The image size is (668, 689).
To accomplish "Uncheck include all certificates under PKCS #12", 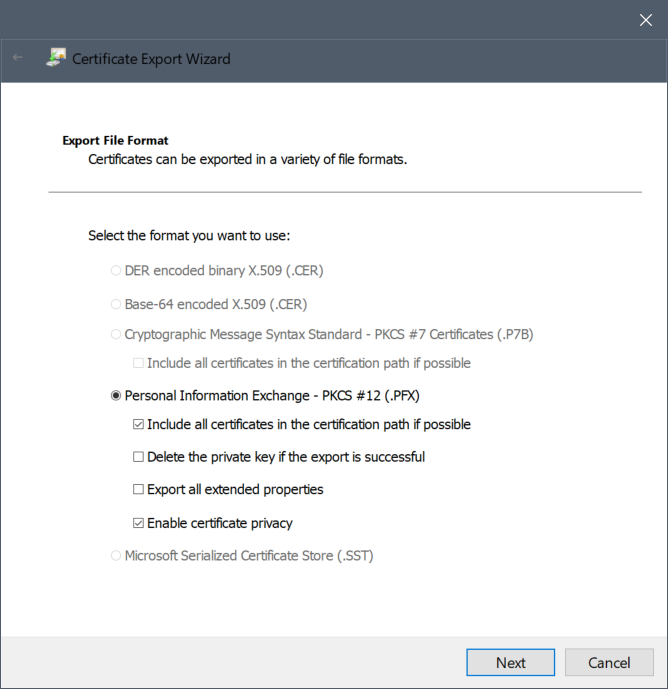I will [x=138, y=424].
